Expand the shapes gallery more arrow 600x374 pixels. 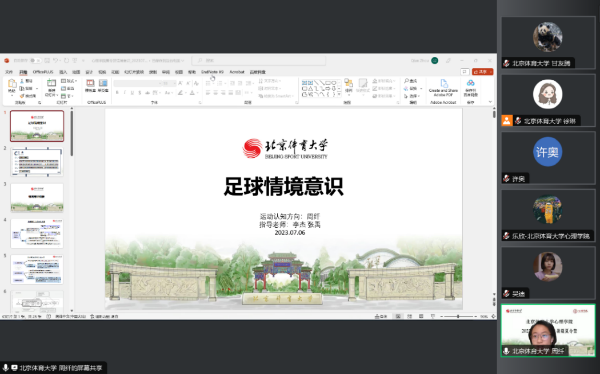pos(339,95)
